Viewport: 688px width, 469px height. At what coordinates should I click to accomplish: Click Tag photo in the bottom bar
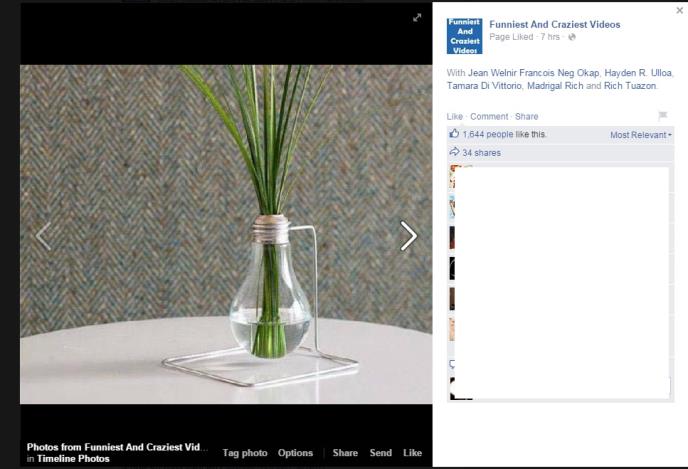pyautogui.click(x=245, y=453)
